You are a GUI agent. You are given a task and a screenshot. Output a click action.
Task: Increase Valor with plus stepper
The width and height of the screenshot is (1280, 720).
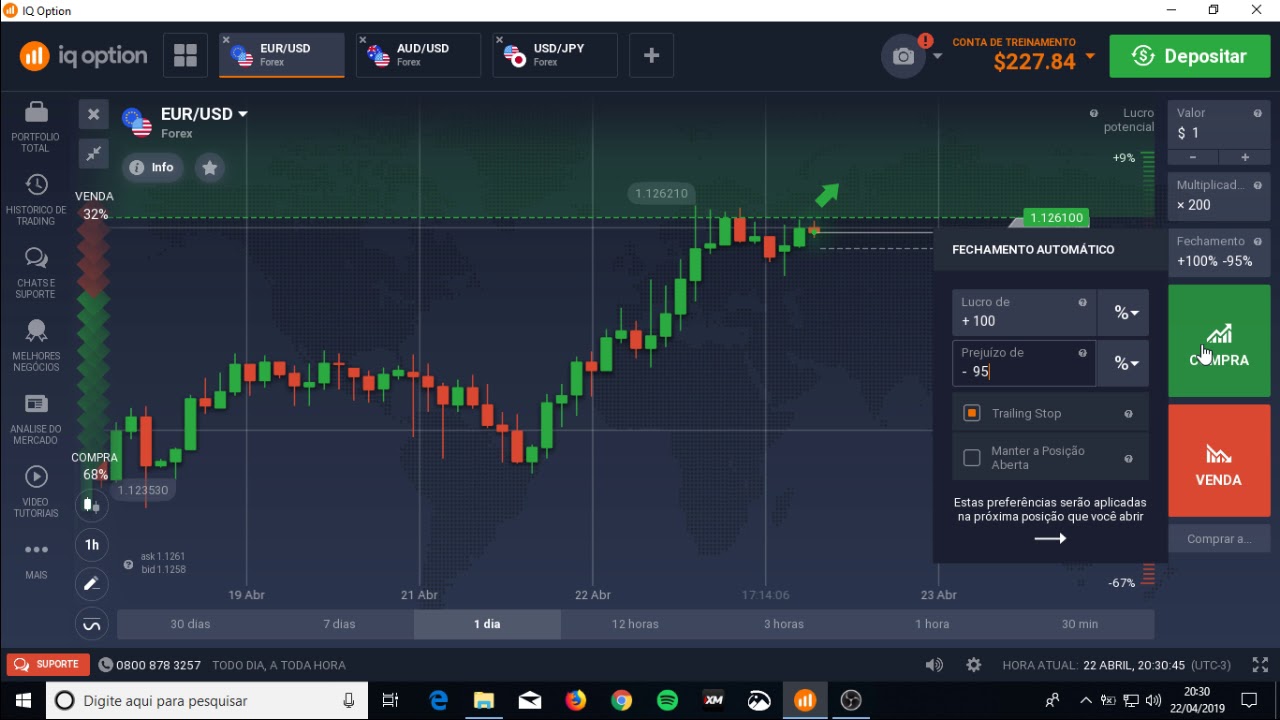click(1245, 157)
